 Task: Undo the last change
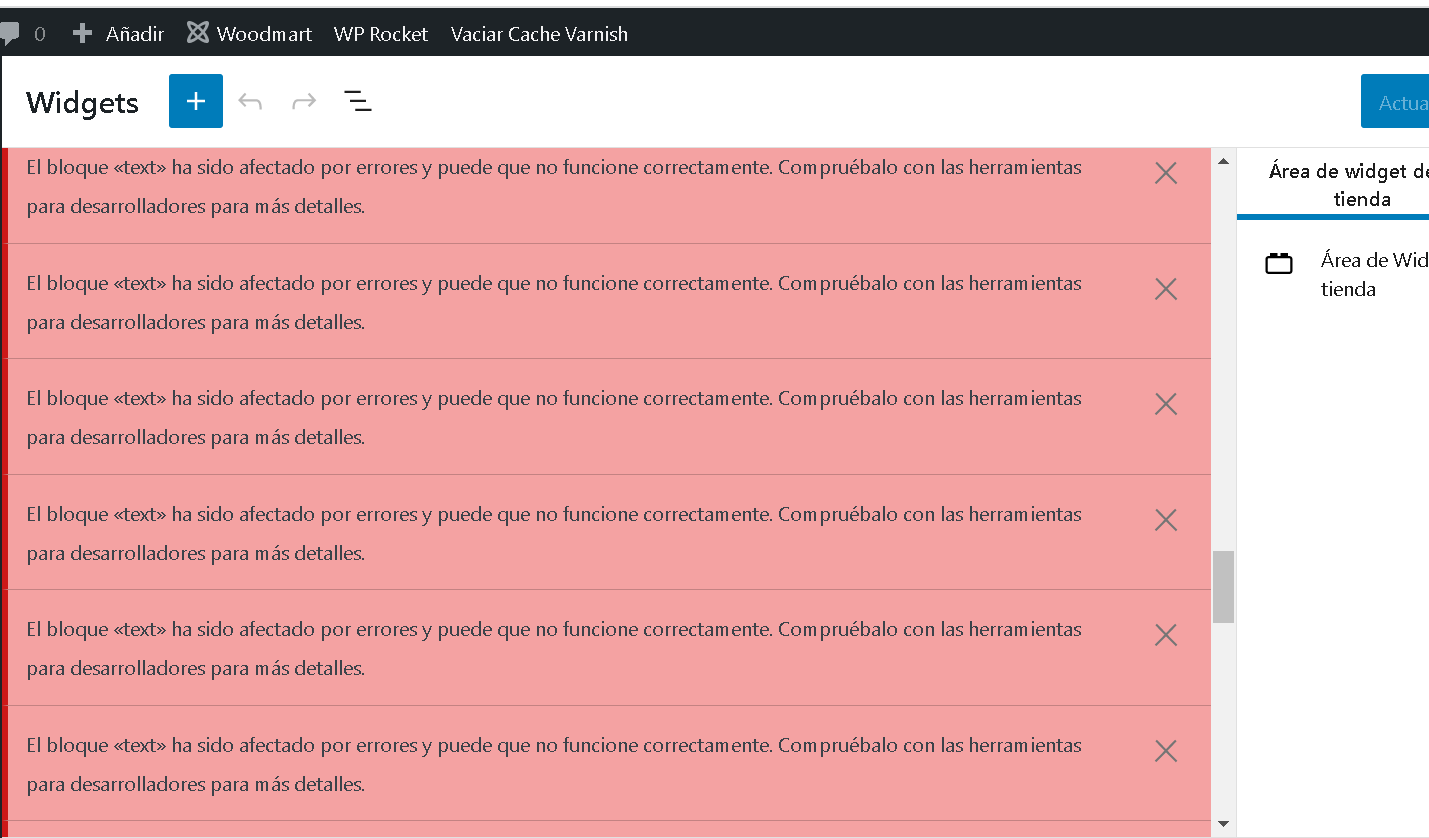point(250,101)
